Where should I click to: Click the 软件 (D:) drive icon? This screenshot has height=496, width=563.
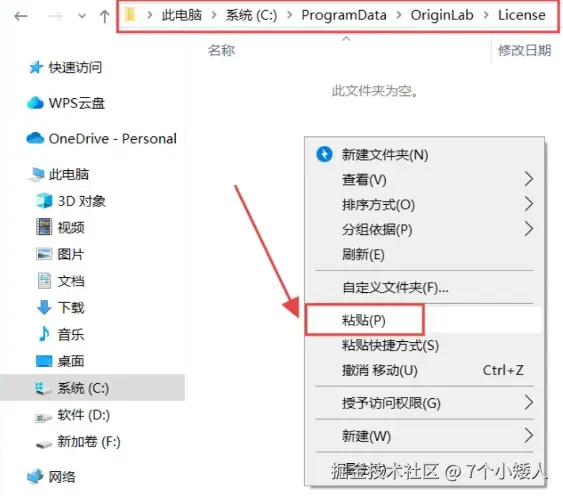tap(43, 417)
